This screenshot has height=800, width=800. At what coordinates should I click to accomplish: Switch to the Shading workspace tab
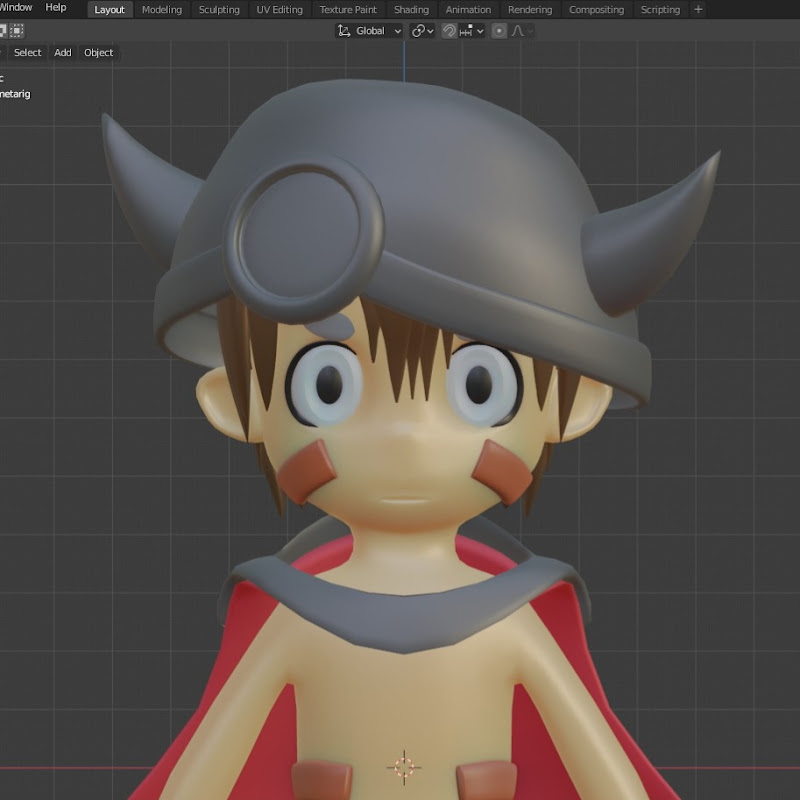pyautogui.click(x=411, y=10)
